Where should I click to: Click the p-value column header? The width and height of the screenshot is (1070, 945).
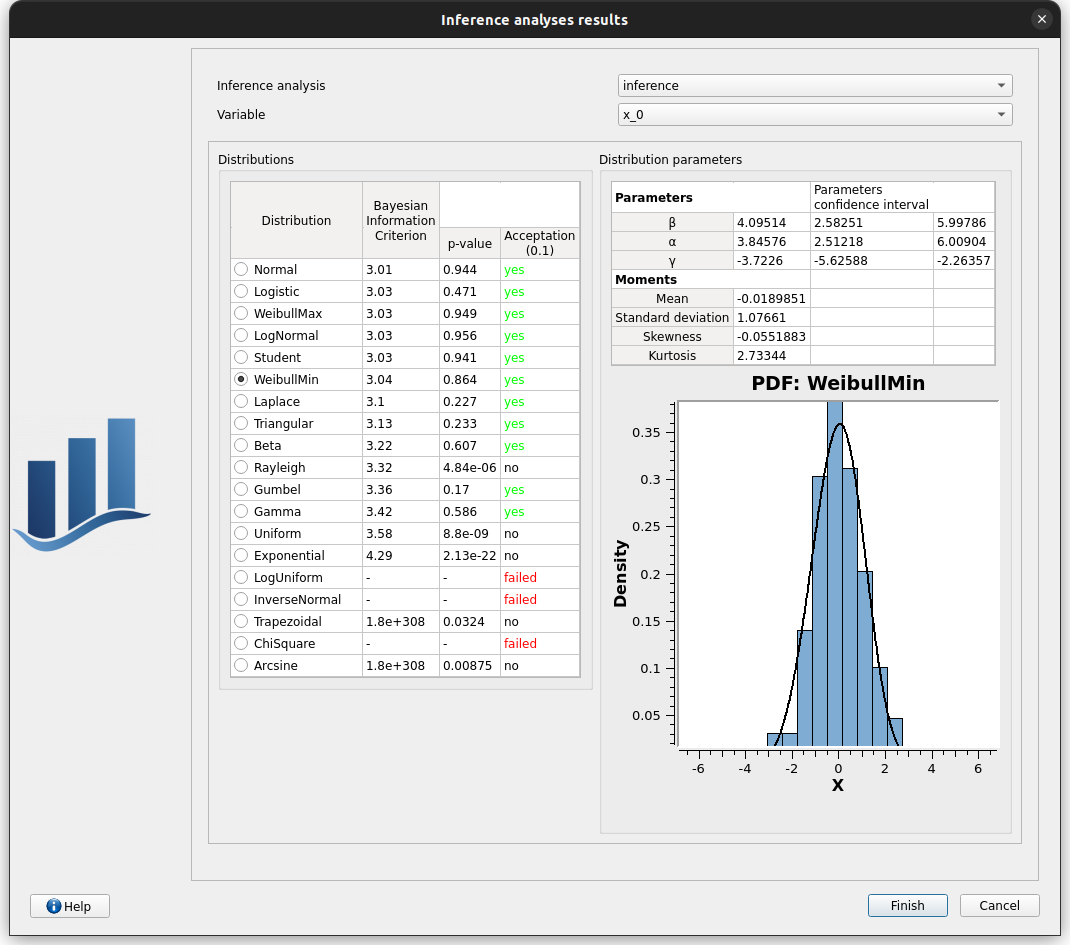click(x=469, y=243)
